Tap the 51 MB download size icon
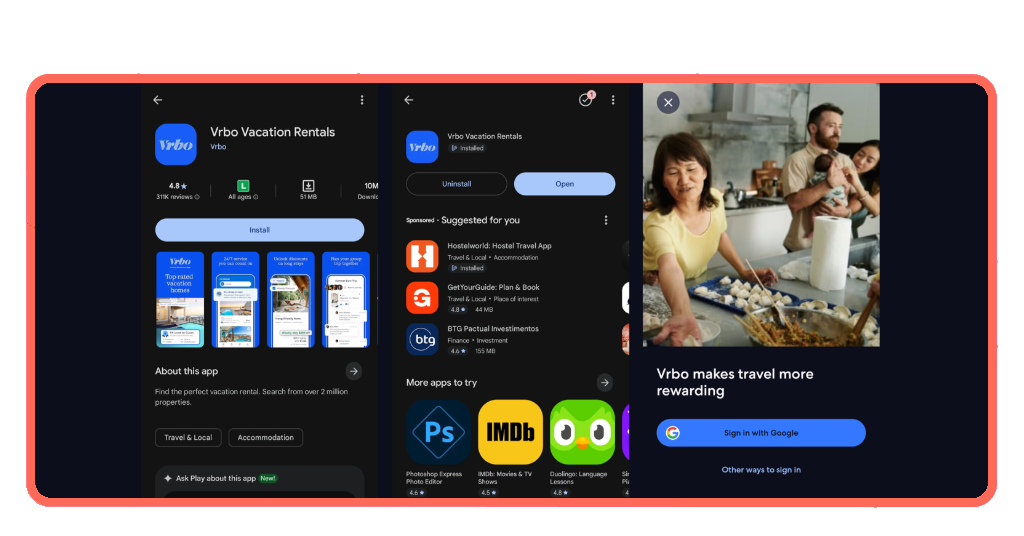Screen dimensions: 1024x536 308,186
